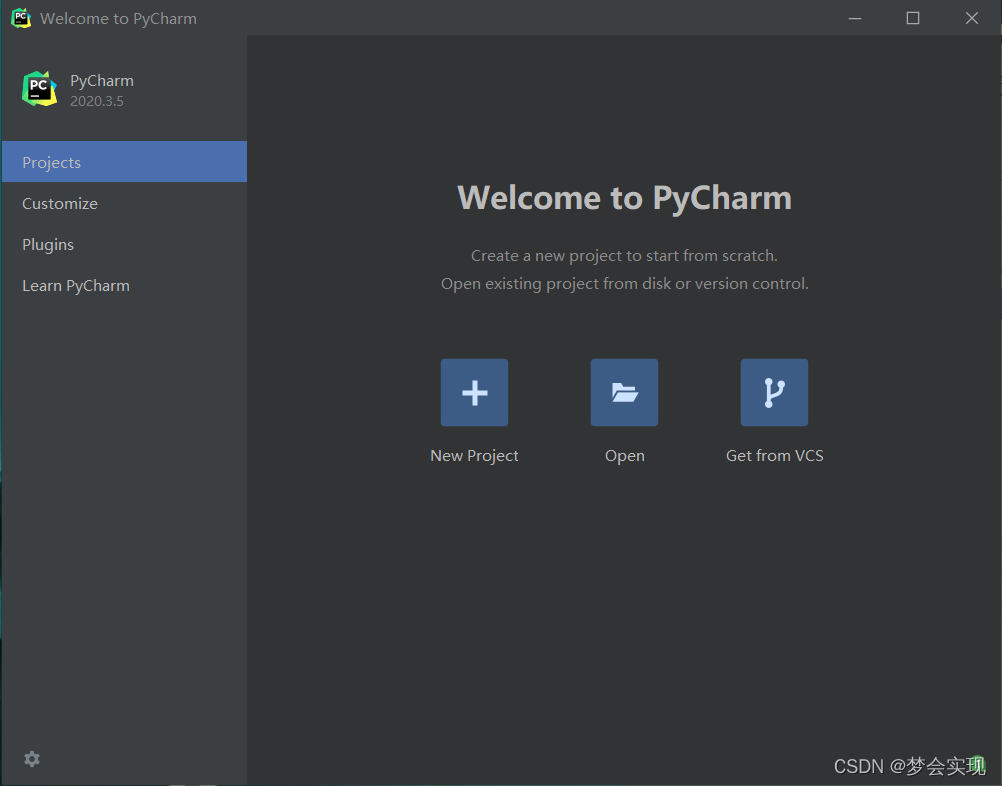Click the Open label under the folder icon
The width and height of the screenshot is (1002, 786).
(624, 456)
